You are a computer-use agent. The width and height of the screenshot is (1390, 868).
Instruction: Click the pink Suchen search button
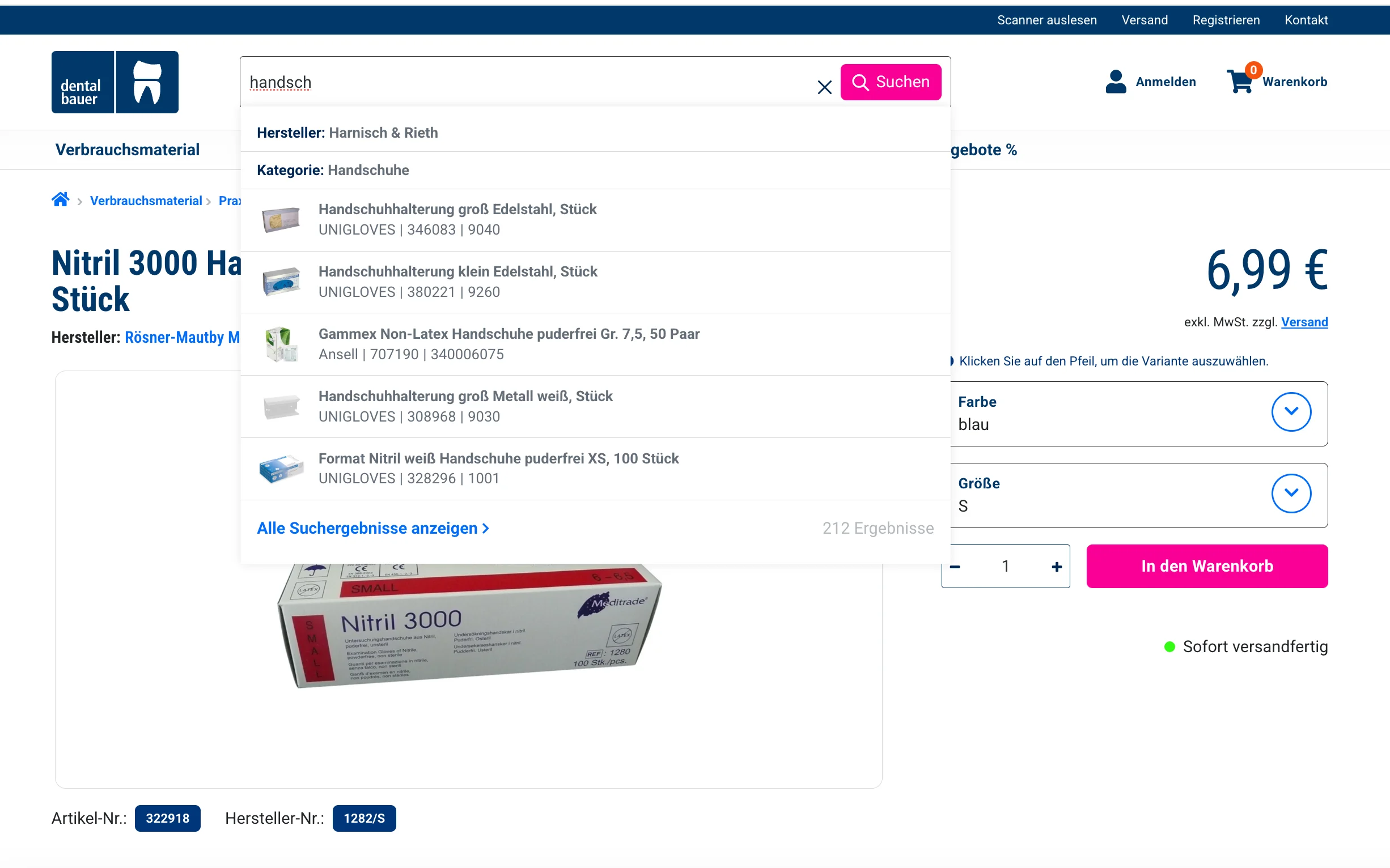(890, 82)
